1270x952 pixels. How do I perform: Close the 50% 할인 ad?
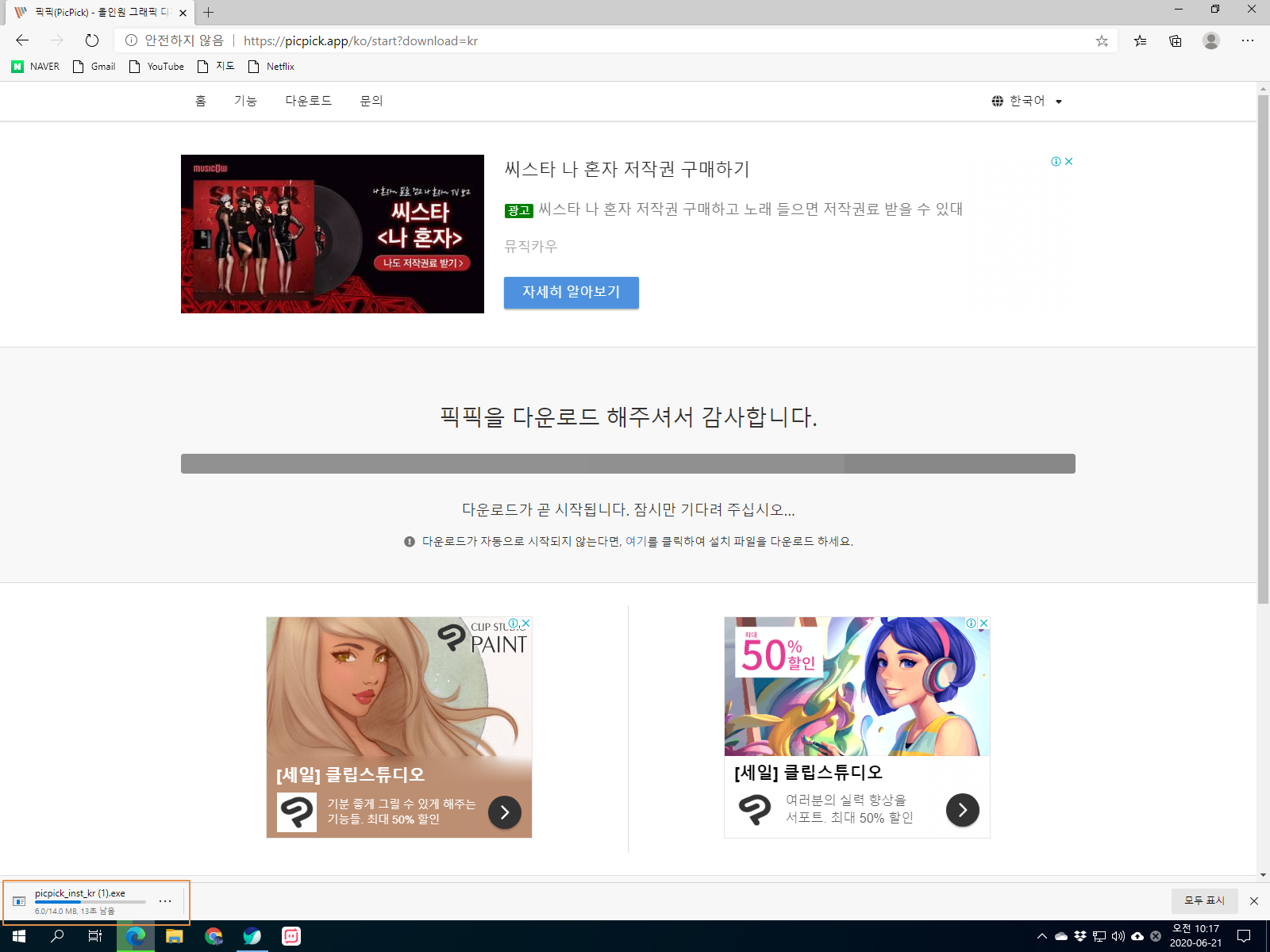pyautogui.click(x=983, y=624)
